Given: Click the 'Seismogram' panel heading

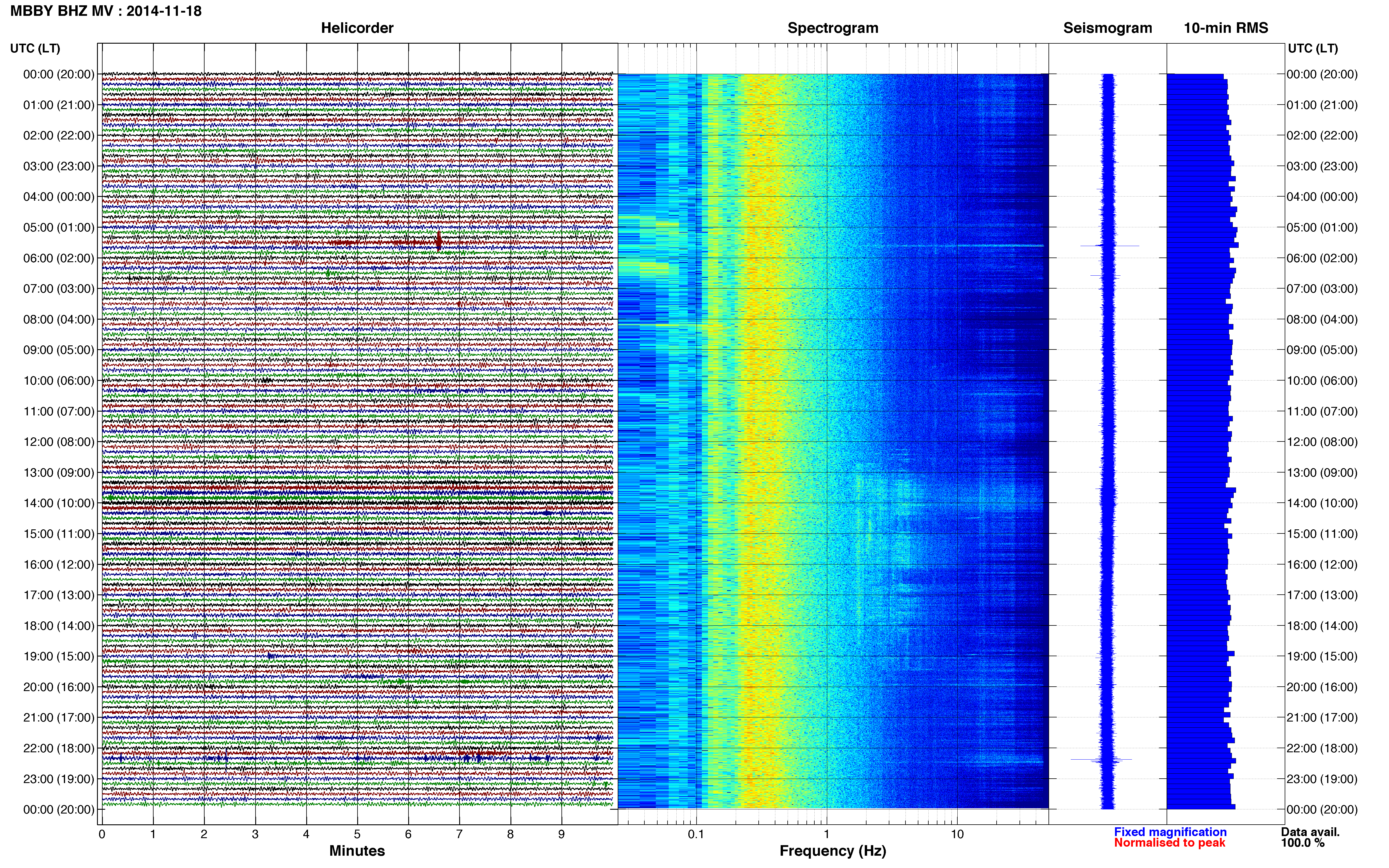Looking at the screenshot, I should coord(1108,28).
